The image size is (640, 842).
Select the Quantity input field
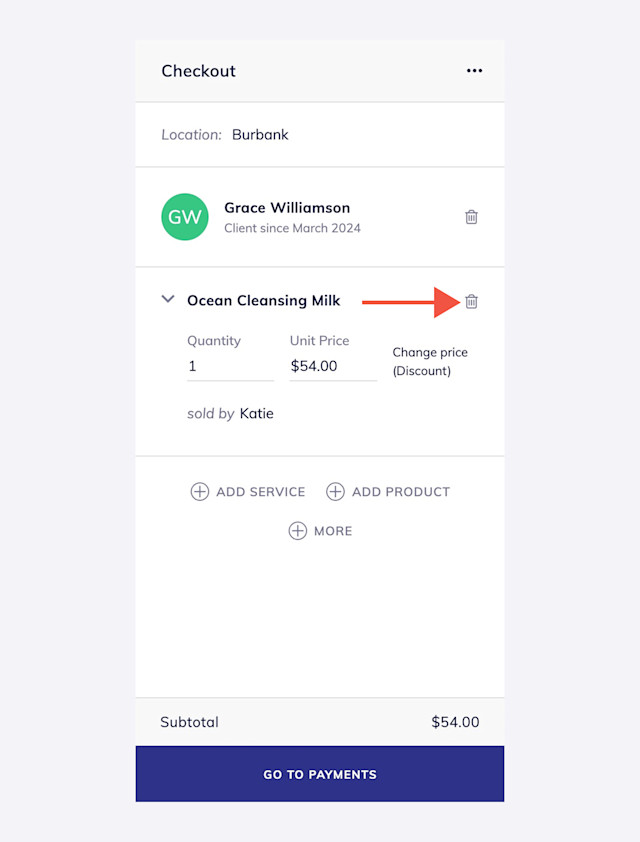point(230,366)
